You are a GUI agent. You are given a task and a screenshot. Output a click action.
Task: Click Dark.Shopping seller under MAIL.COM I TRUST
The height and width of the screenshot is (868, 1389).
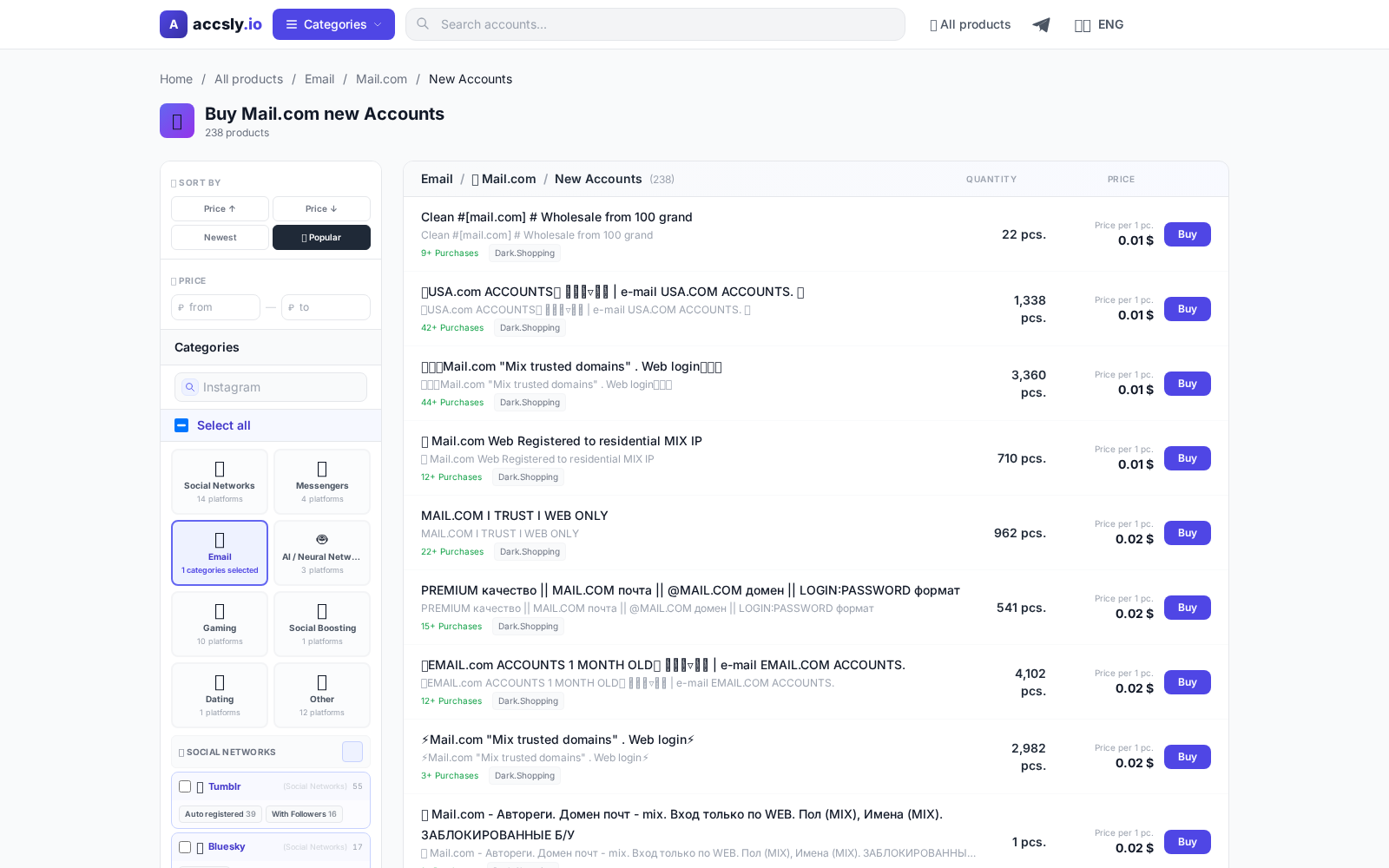pos(530,552)
